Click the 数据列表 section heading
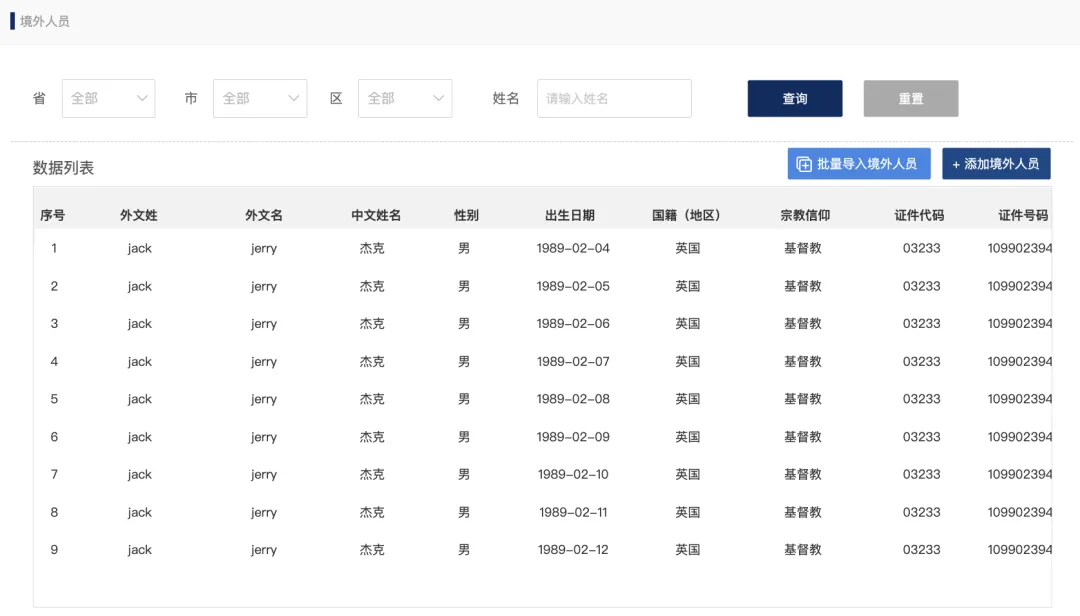1080x616 pixels. coord(63,168)
